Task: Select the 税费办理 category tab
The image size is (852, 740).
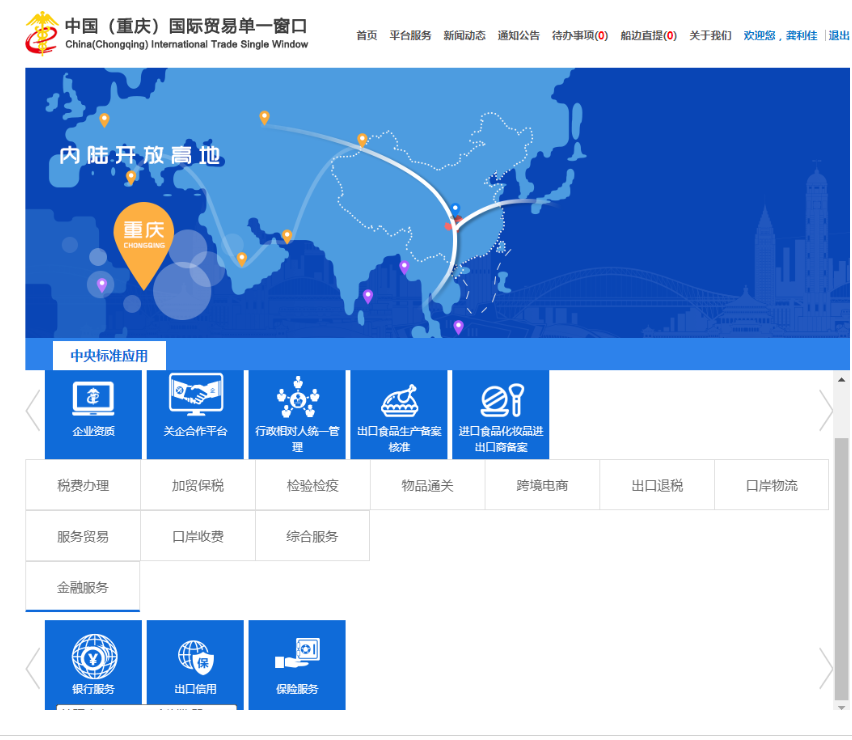Action: pyautogui.click(x=83, y=485)
